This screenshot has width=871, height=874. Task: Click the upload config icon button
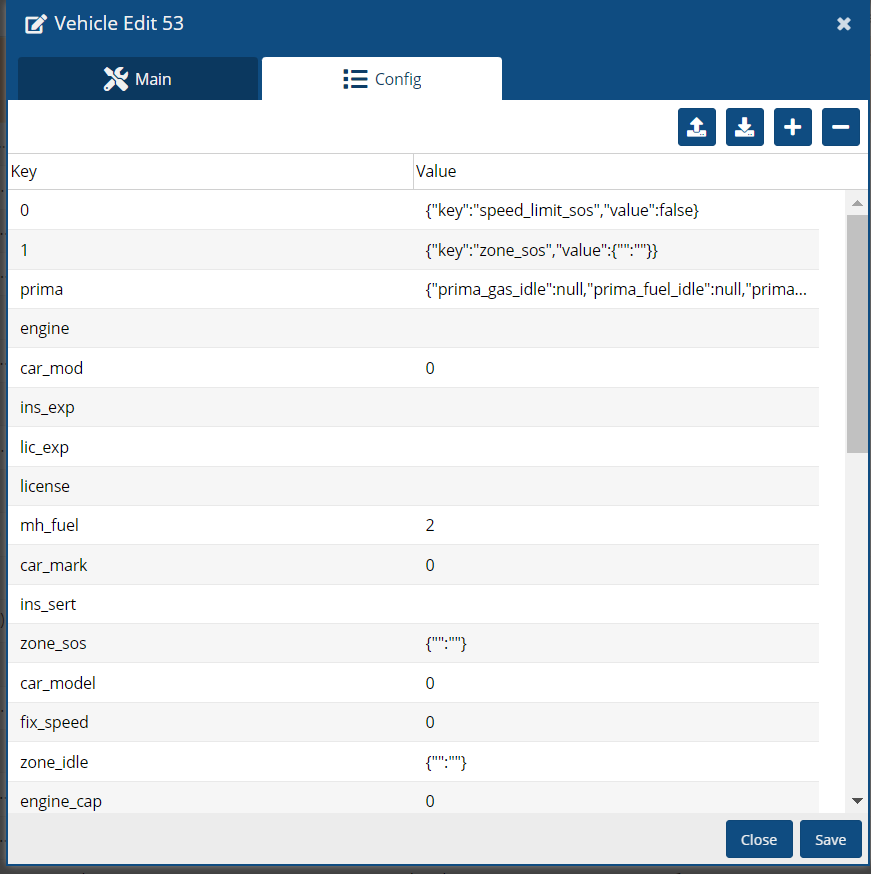coord(696,127)
